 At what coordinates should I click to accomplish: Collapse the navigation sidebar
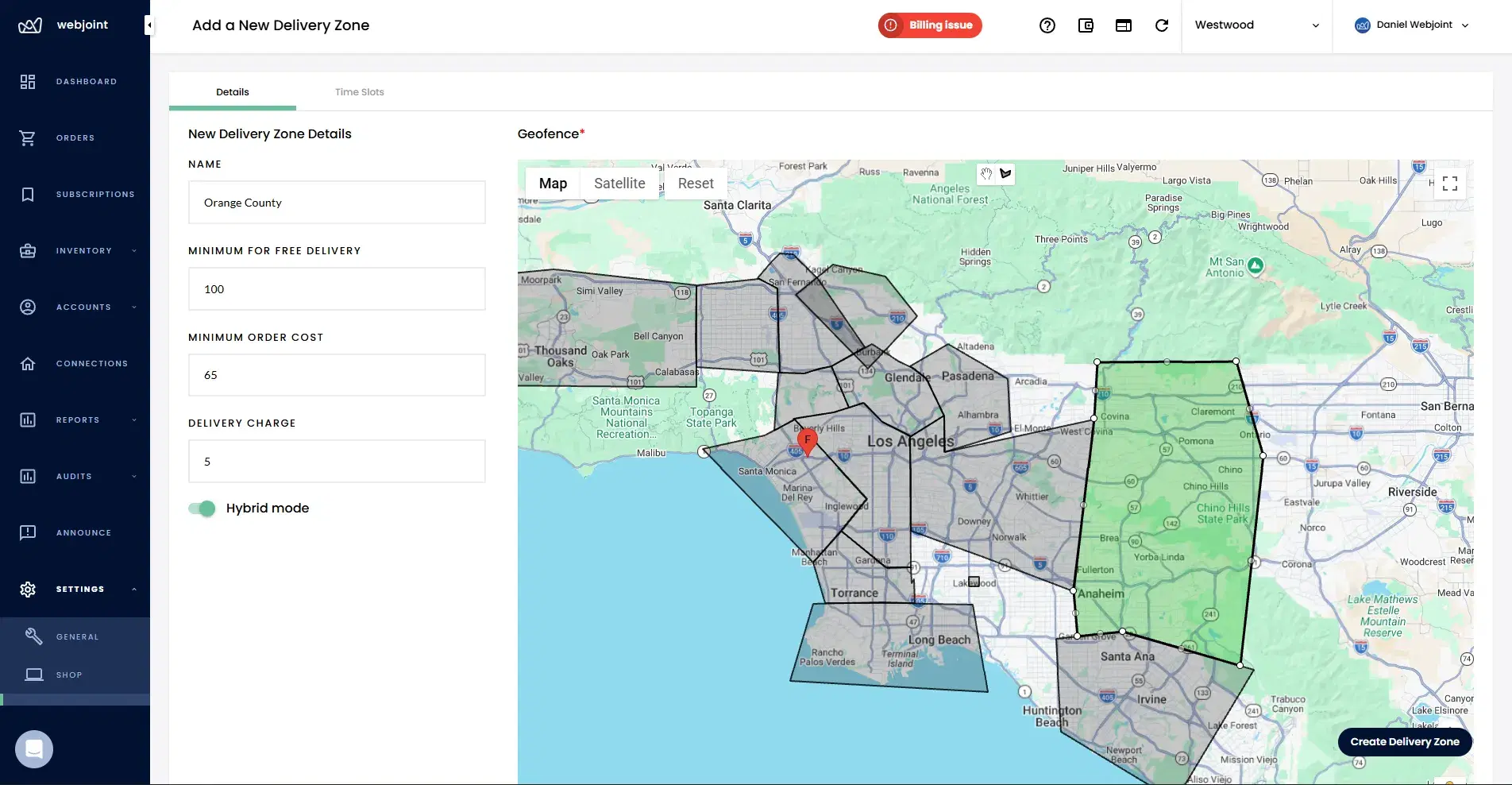pyautogui.click(x=148, y=25)
